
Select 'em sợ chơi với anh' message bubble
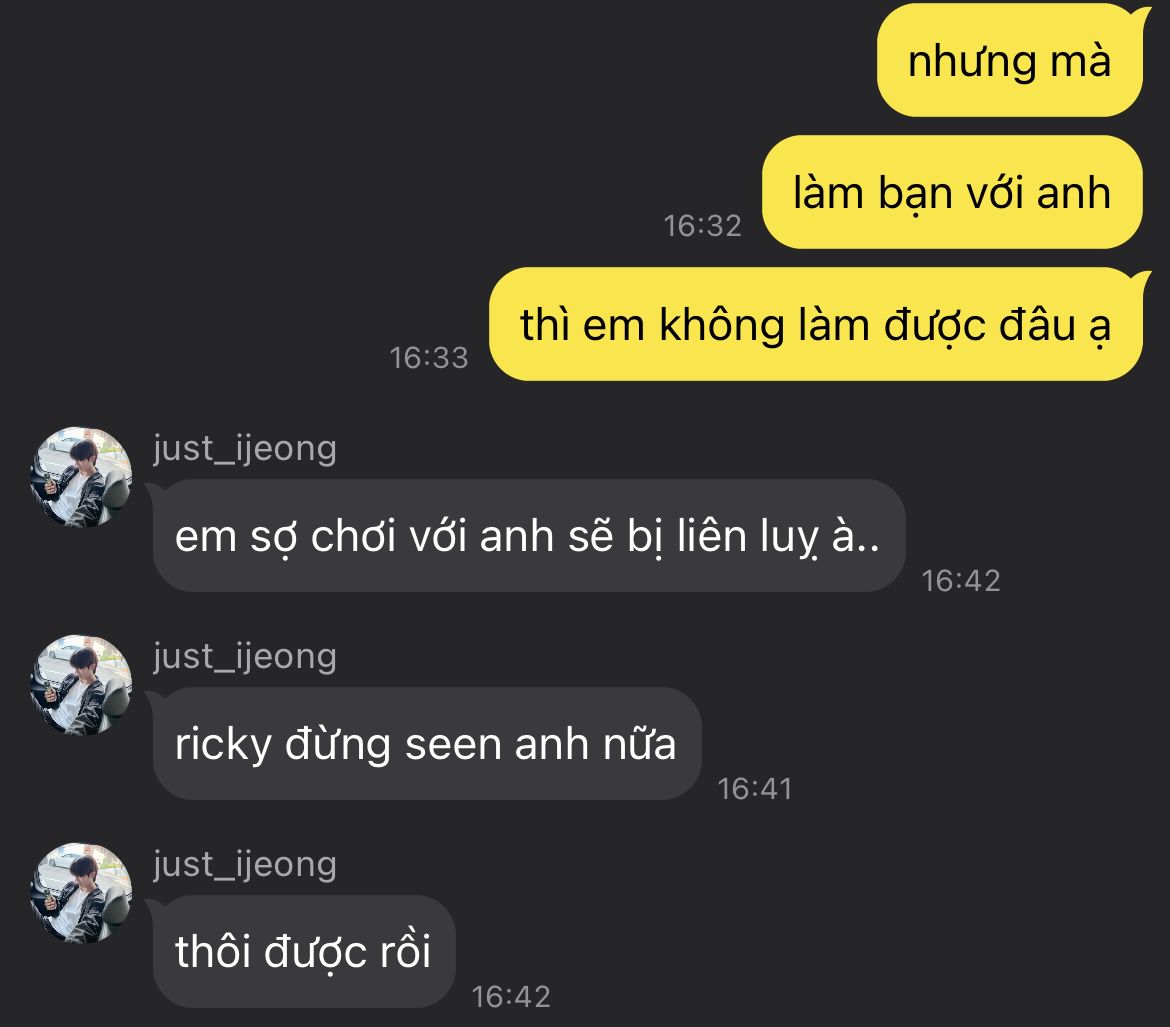528,536
